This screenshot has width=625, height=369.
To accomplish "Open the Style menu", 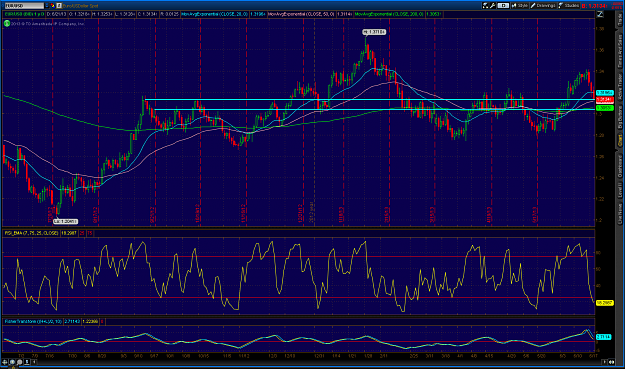I will tap(520, 6).
